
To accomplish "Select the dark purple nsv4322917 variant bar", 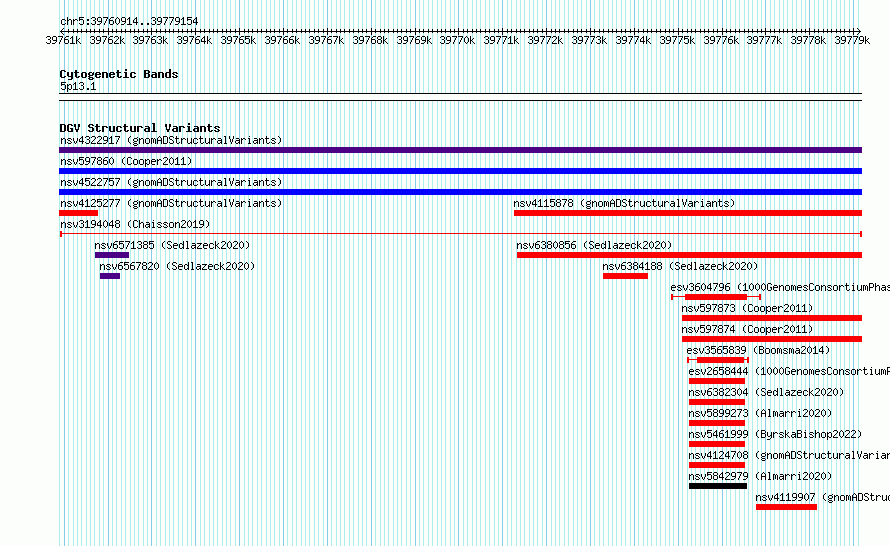I will [x=460, y=150].
